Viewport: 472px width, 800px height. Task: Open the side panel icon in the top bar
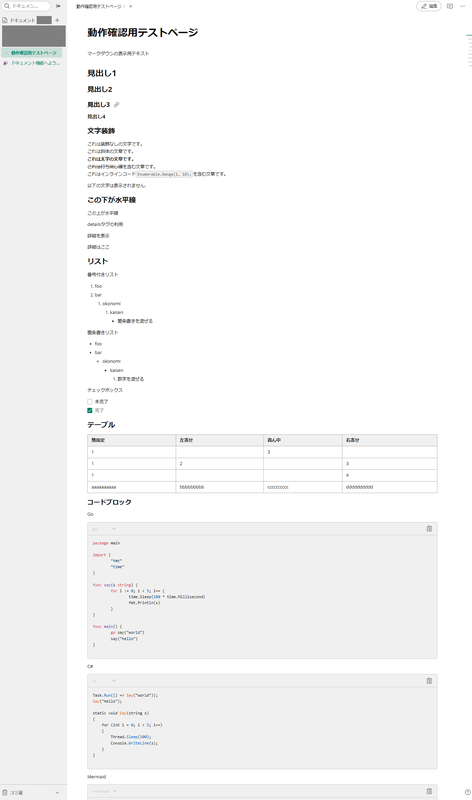[450, 6]
